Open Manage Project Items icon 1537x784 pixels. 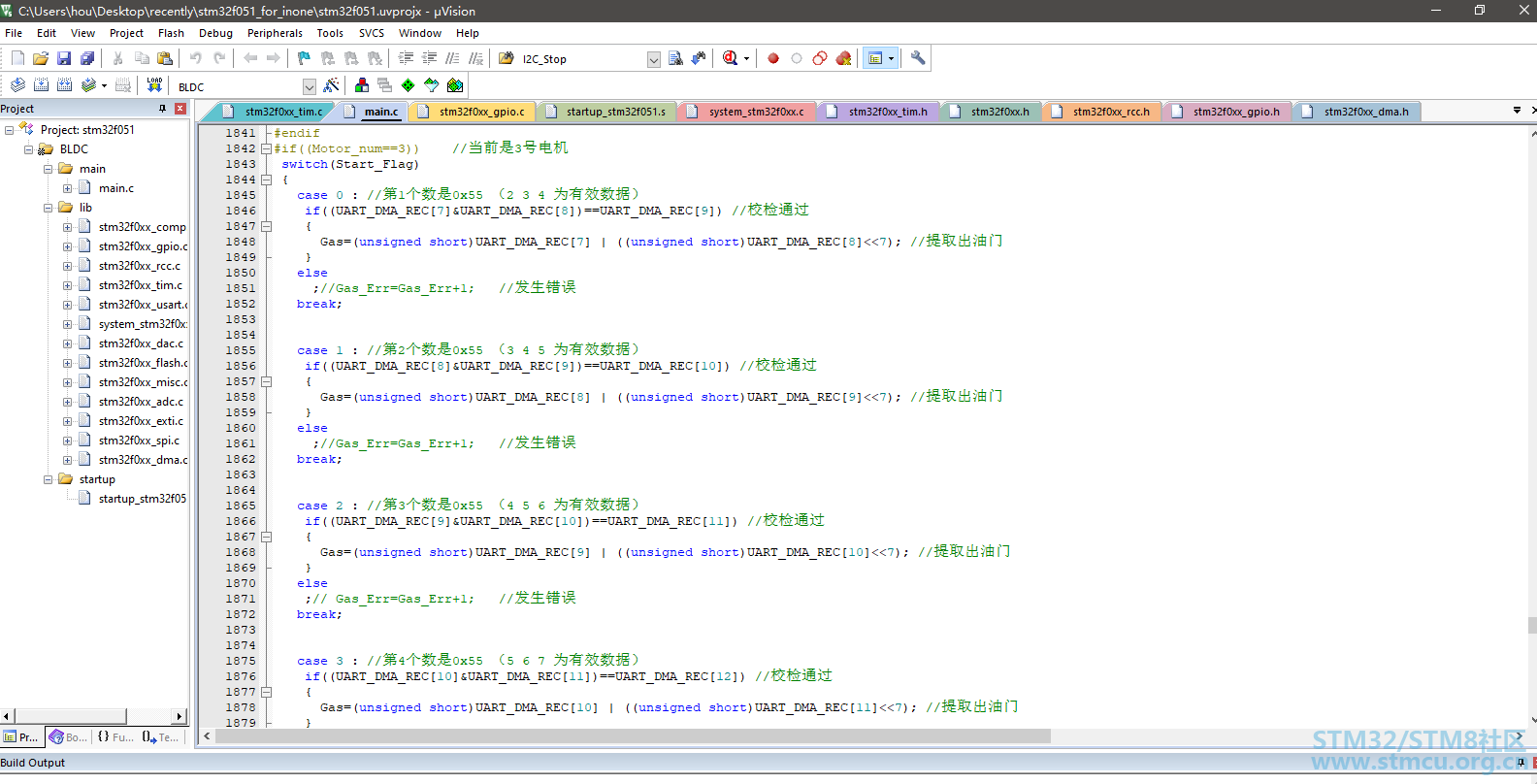pos(362,85)
